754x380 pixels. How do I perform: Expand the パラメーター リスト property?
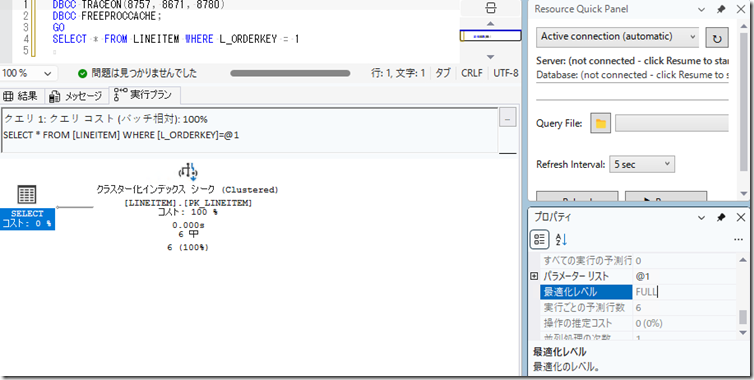coord(534,276)
